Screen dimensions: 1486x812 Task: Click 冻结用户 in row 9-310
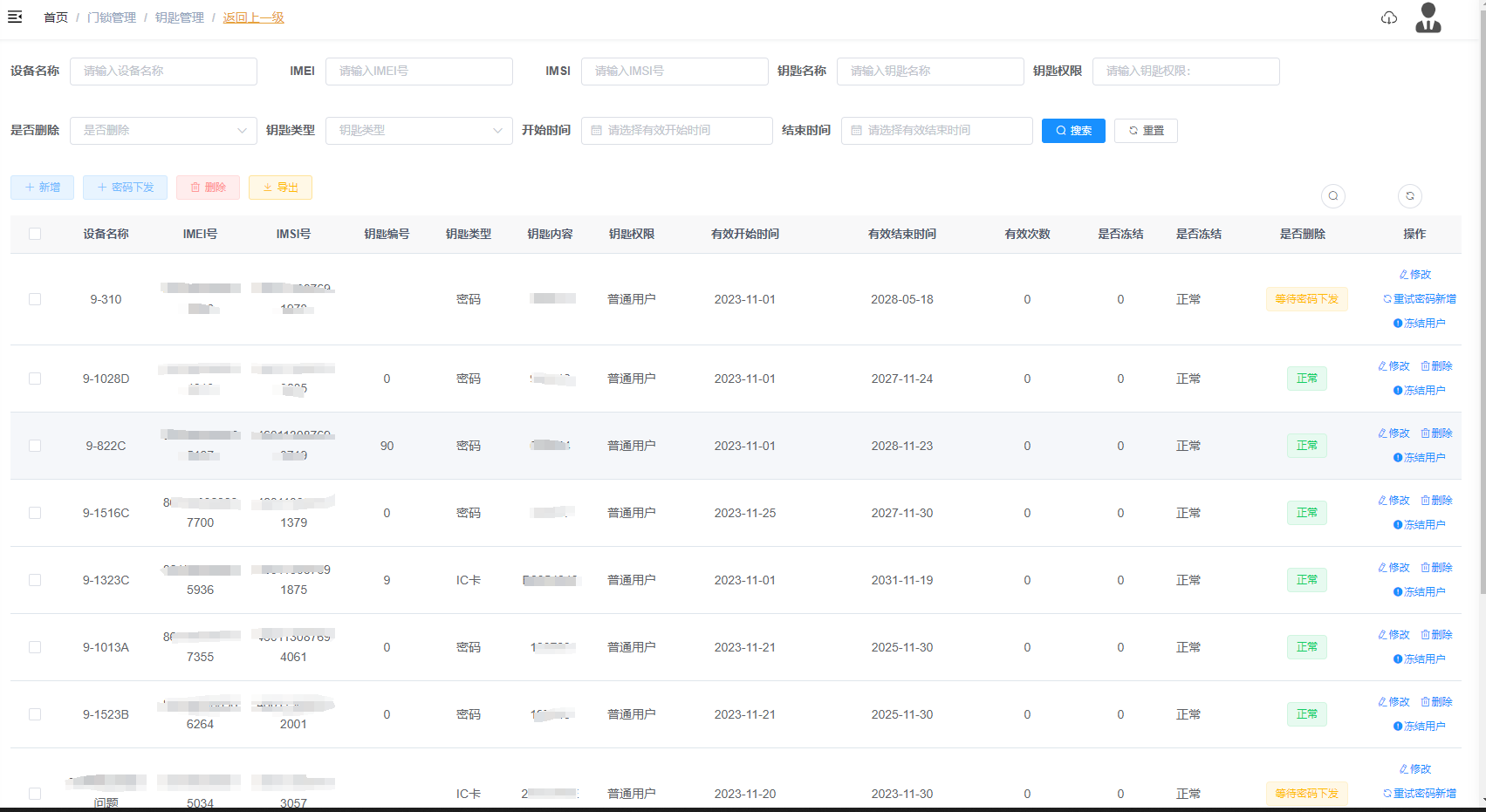1420,324
